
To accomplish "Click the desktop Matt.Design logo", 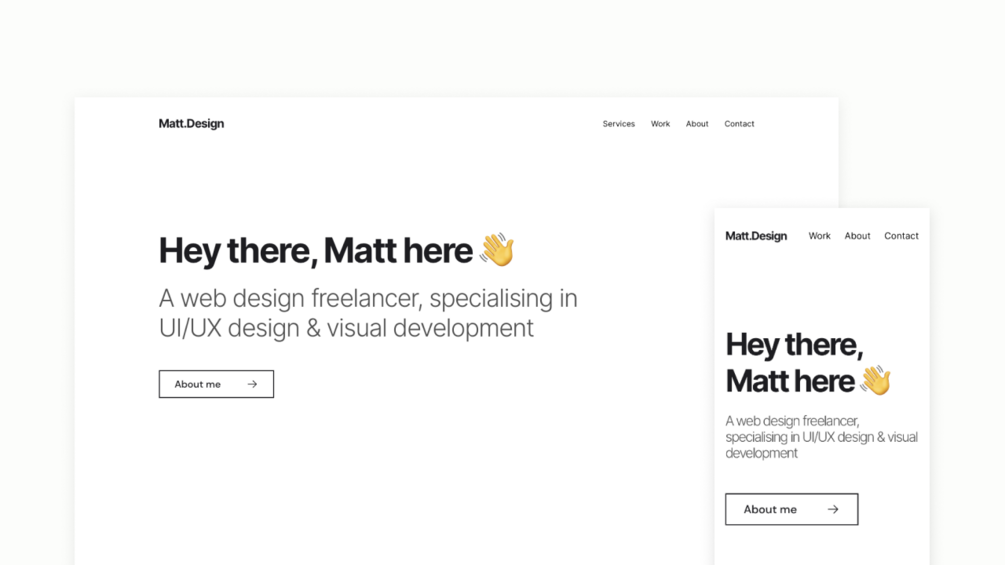I will (x=191, y=124).
